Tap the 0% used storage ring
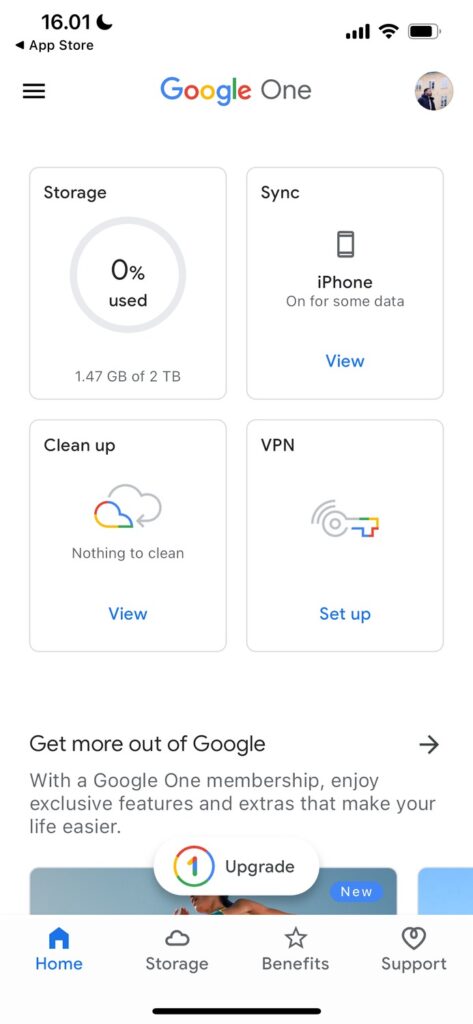Image resolution: width=473 pixels, height=1024 pixels. [128, 275]
